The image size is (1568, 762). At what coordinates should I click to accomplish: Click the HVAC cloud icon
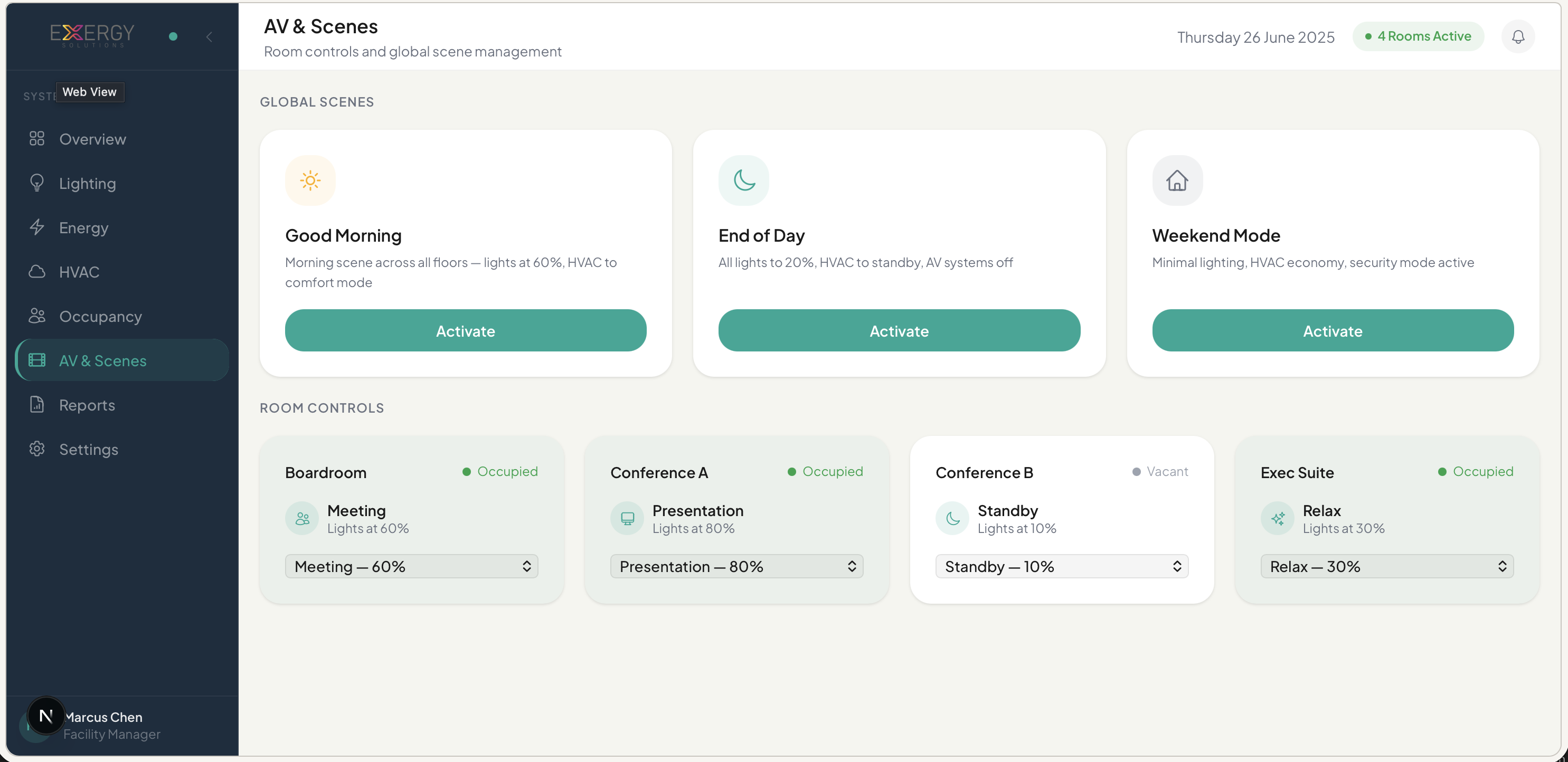37,271
